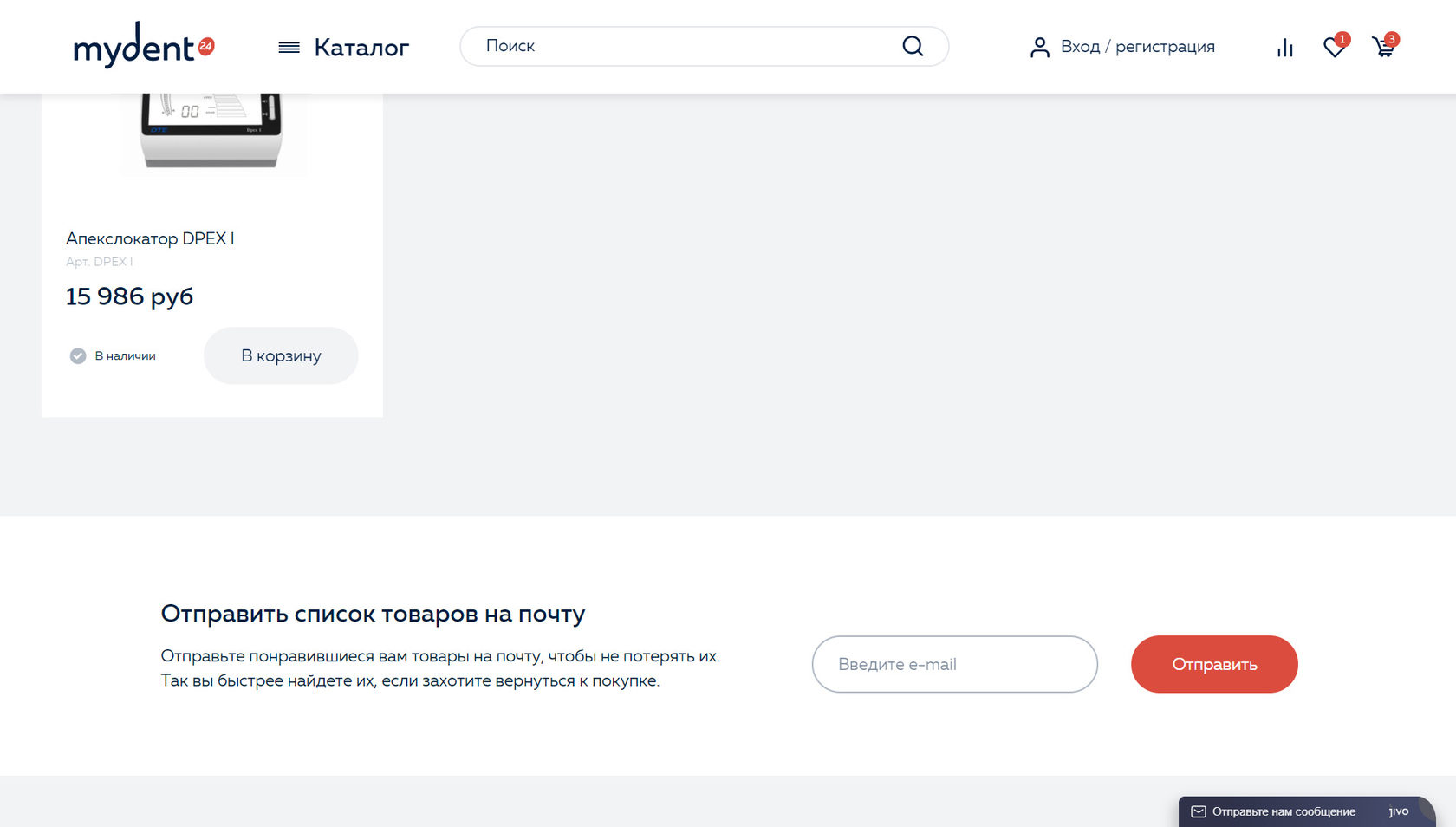Click the envelope icon in the chat bar
The width and height of the screenshot is (1456, 827).
click(x=1199, y=811)
